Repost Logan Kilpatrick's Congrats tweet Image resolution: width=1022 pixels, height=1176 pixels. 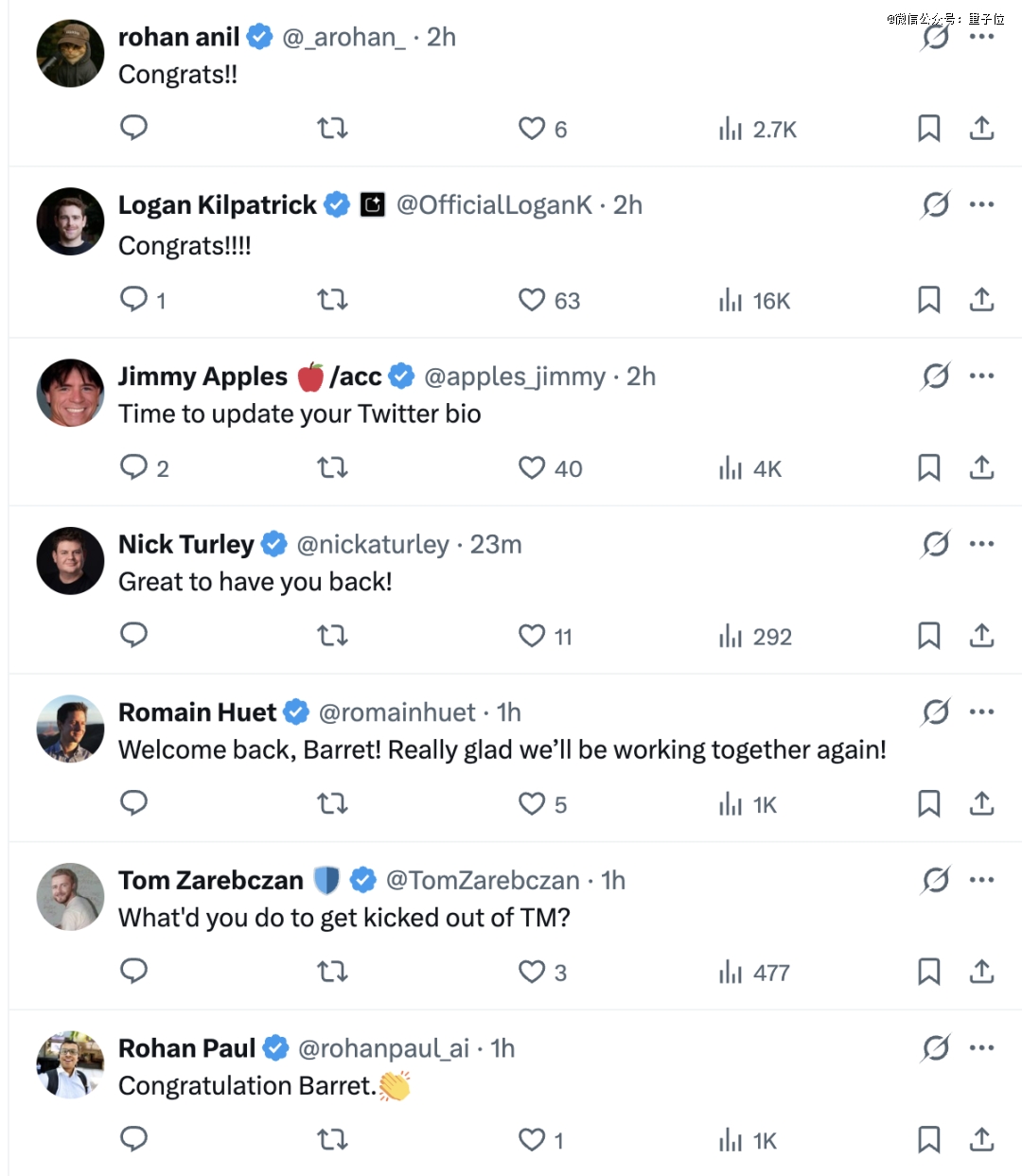[332, 300]
